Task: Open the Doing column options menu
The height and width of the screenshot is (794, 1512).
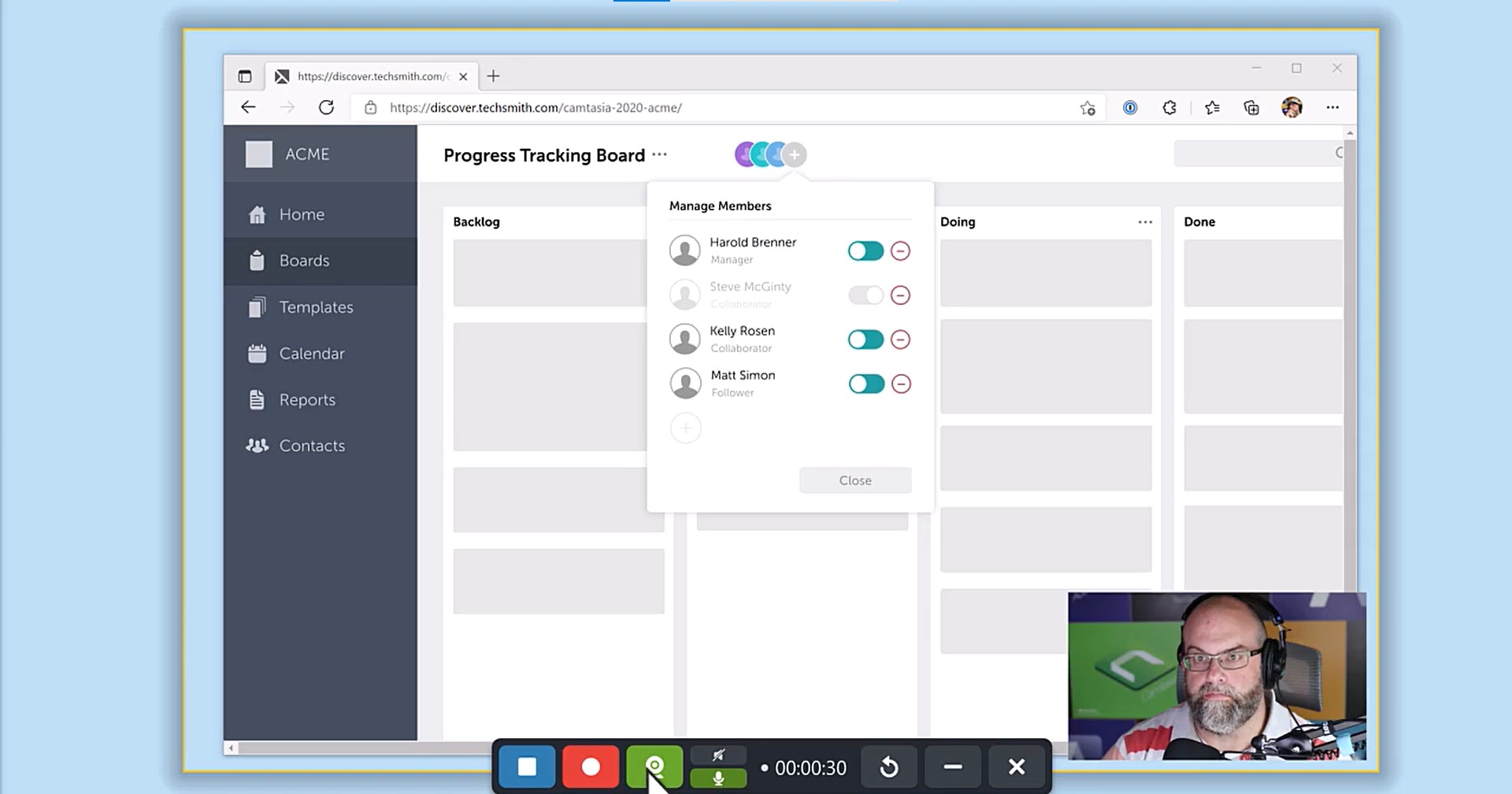Action: [1145, 222]
